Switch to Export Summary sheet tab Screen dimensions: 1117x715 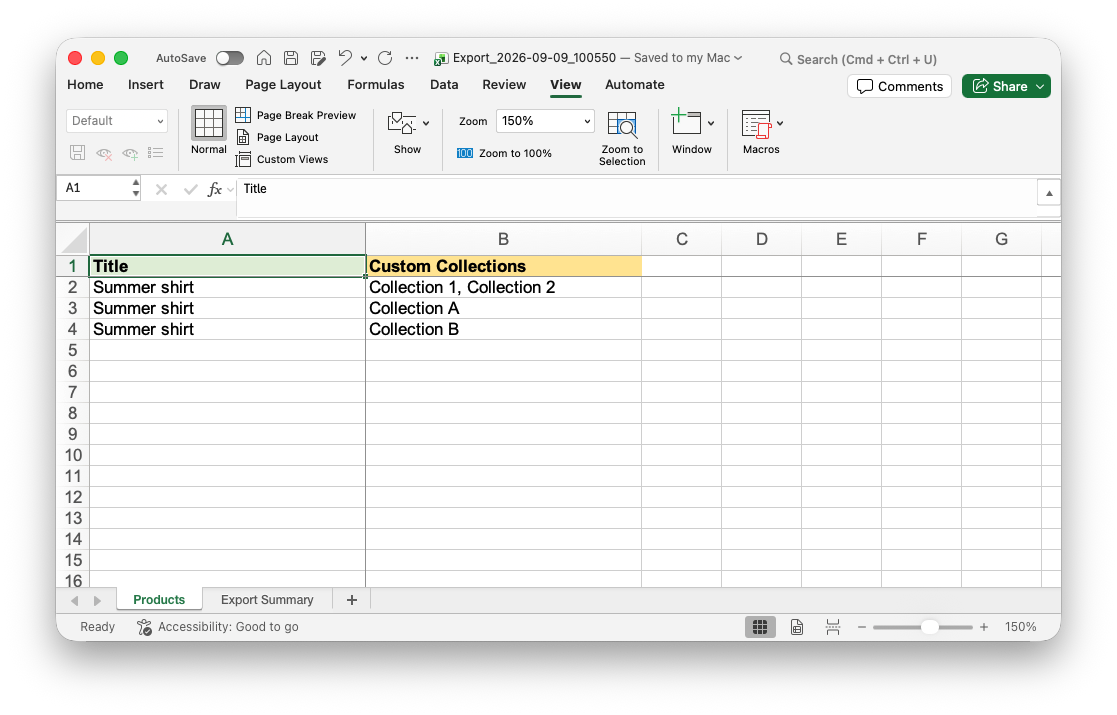pyautogui.click(x=267, y=600)
